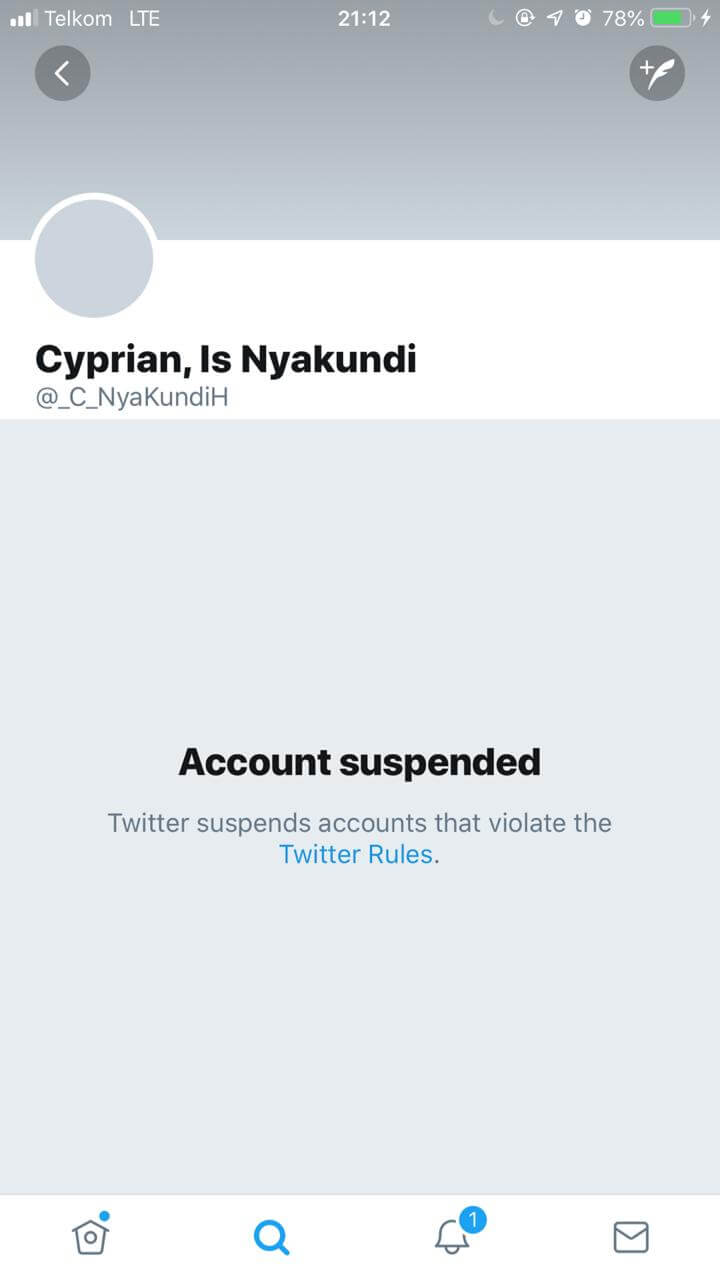Switch to the Search tab
Viewport: 720px width, 1280px height.
tap(270, 1237)
